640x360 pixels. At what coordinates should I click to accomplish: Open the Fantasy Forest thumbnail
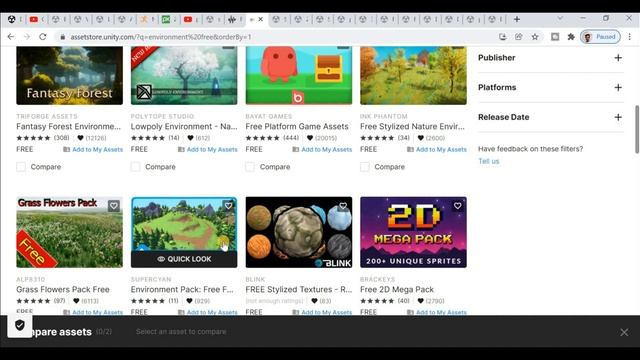69,76
